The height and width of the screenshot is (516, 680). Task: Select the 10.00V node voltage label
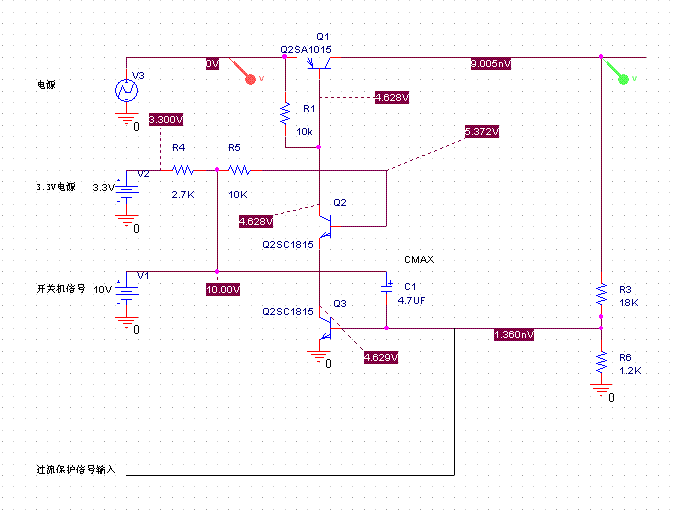coord(222,289)
